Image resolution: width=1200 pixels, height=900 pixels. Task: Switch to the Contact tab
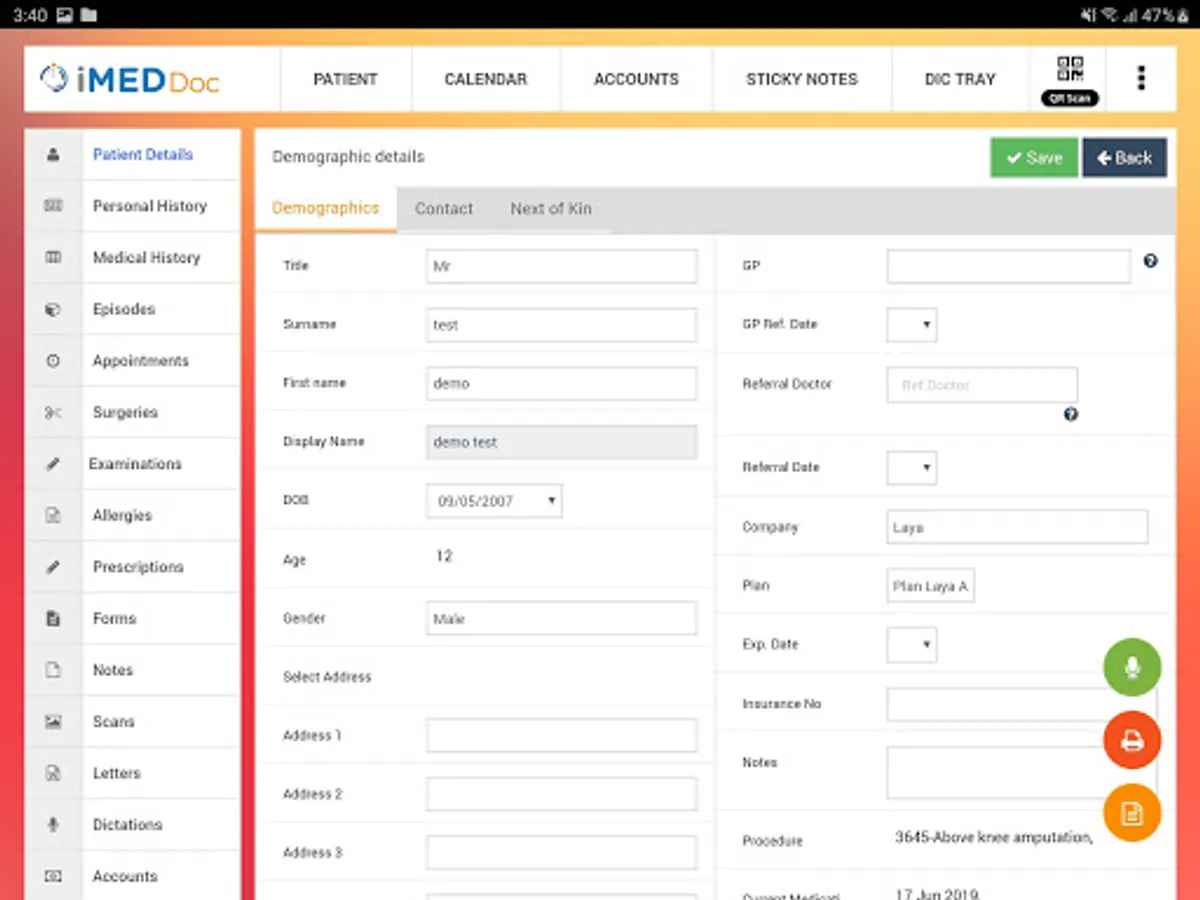pos(444,209)
